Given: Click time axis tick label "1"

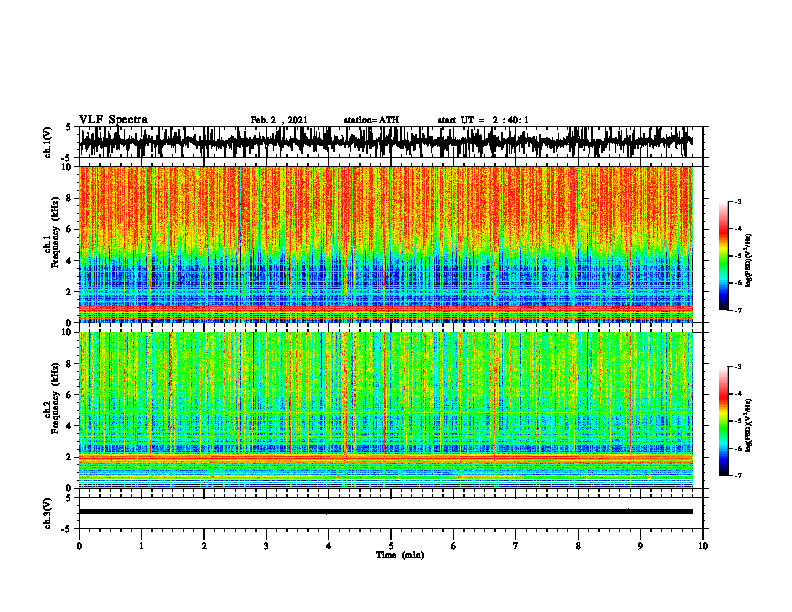Looking at the screenshot, I should click(141, 546).
